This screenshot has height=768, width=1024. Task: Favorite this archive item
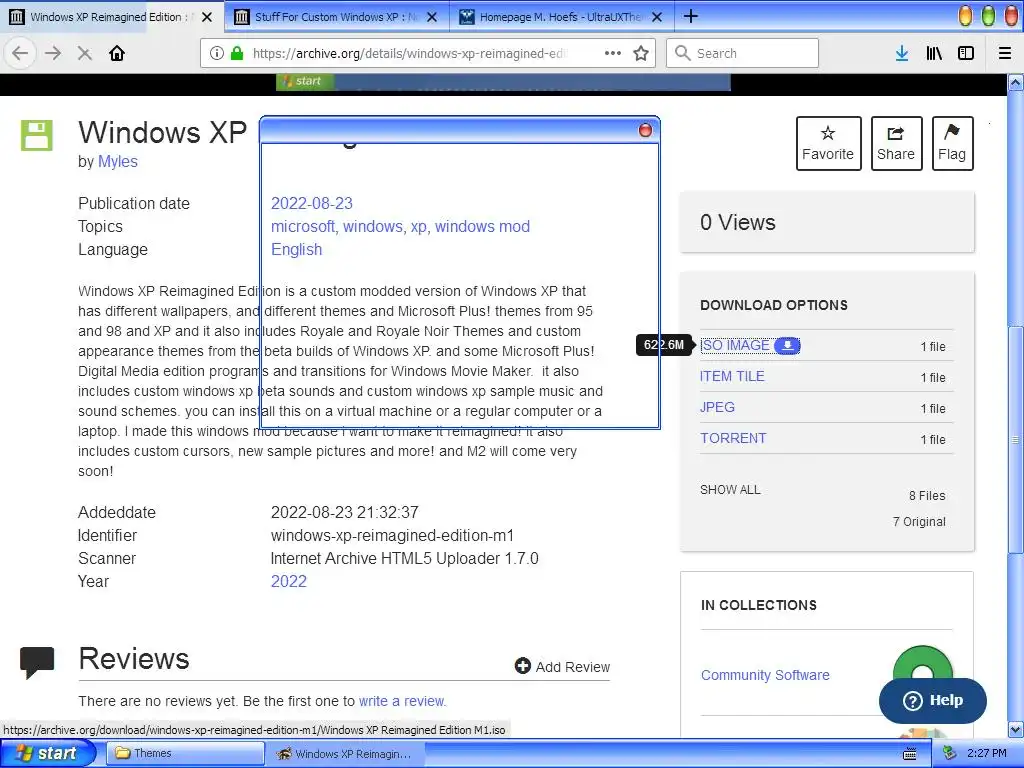(828, 144)
